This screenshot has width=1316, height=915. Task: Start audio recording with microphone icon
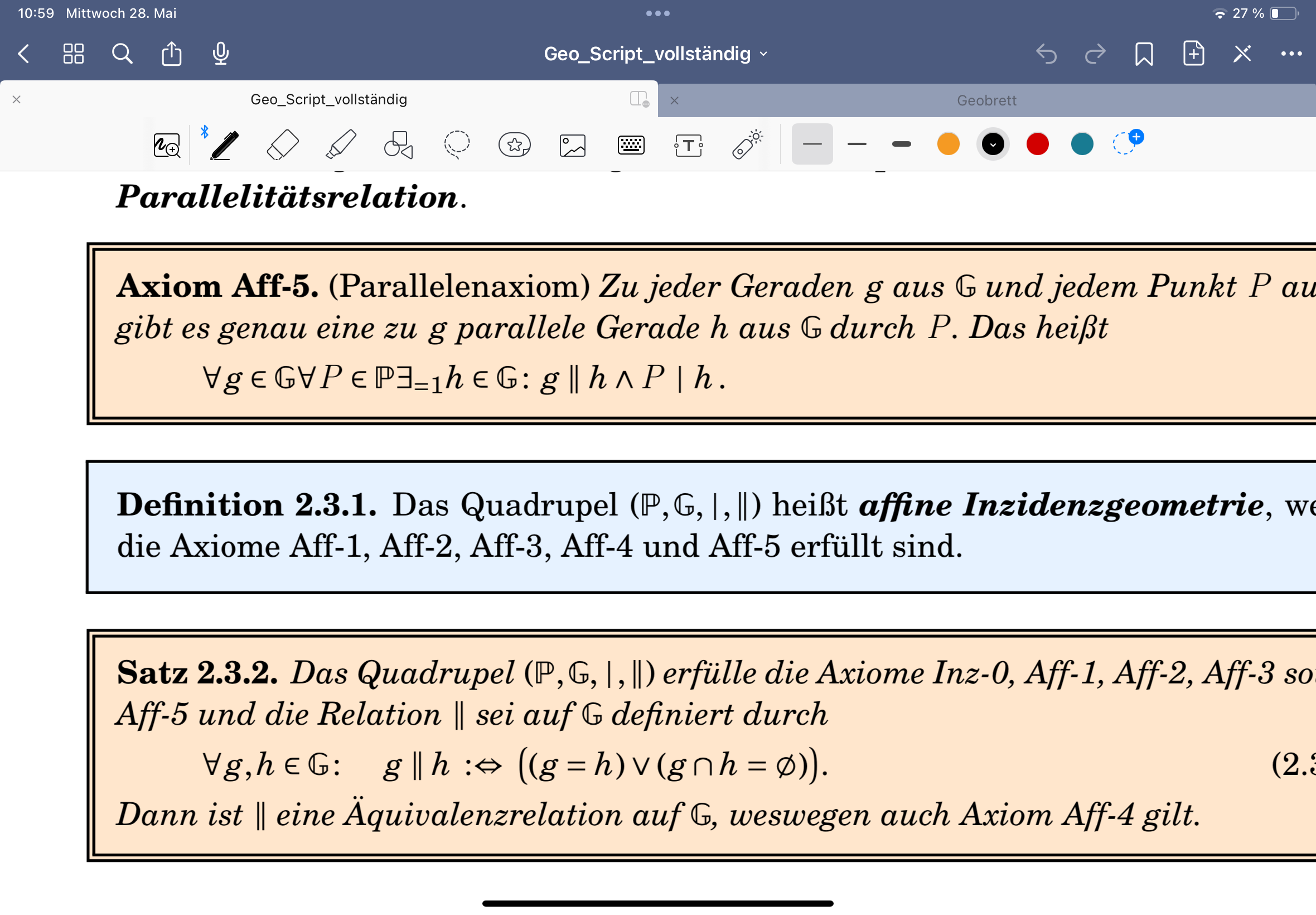coord(221,54)
